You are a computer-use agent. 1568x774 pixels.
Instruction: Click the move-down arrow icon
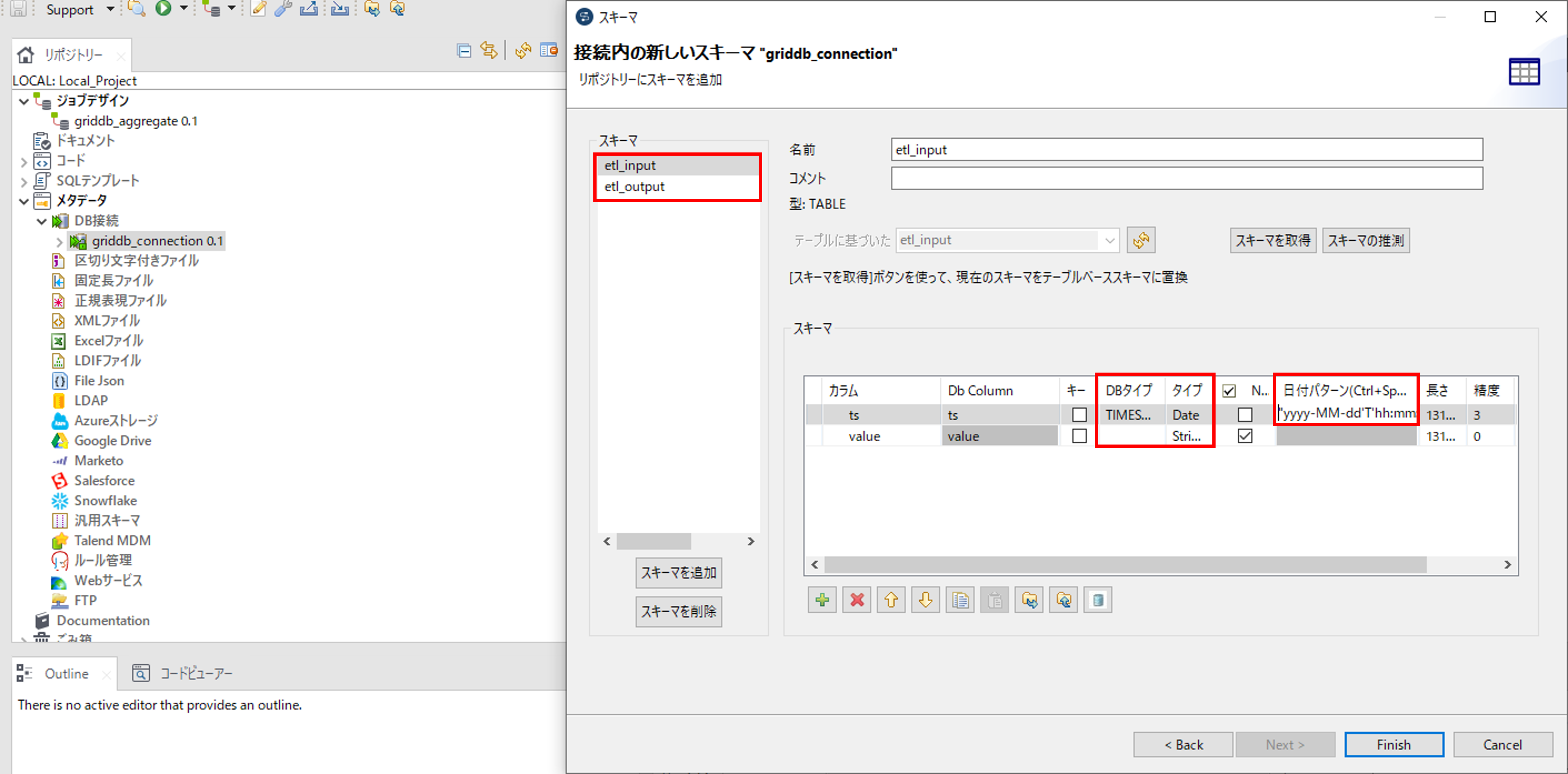[925, 600]
